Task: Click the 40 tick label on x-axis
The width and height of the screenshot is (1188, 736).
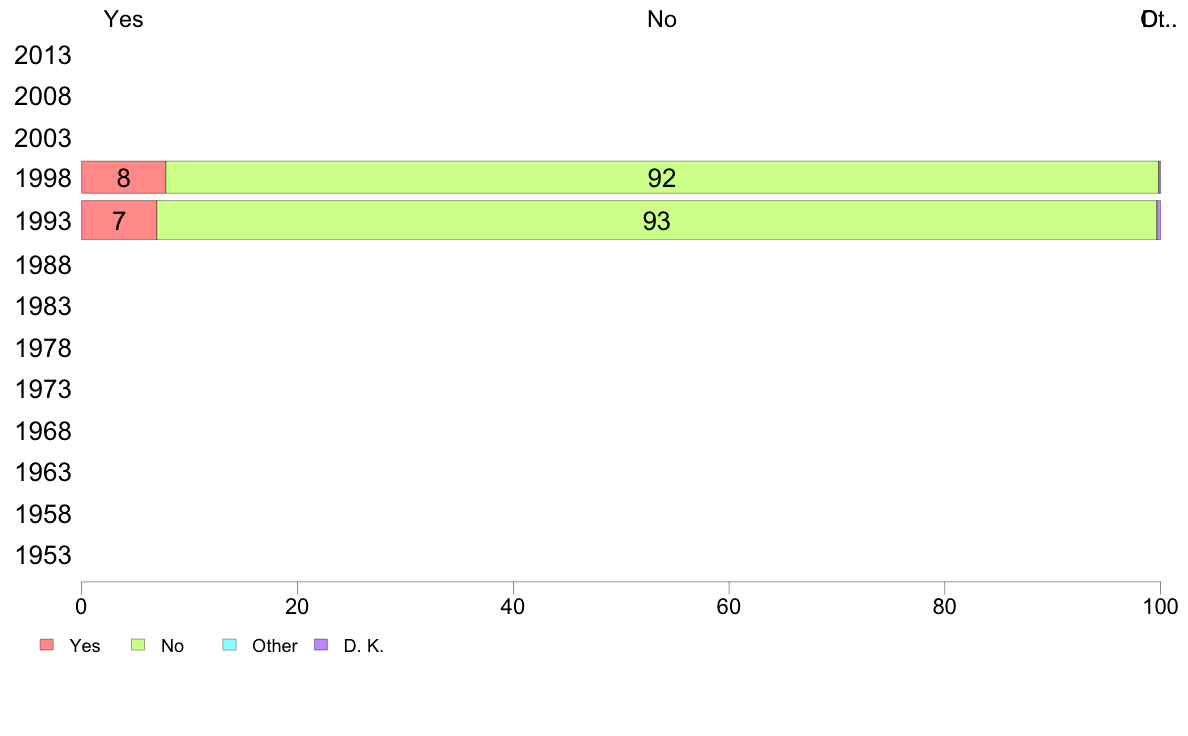Action: pyautogui.click(x=513, y=606)
